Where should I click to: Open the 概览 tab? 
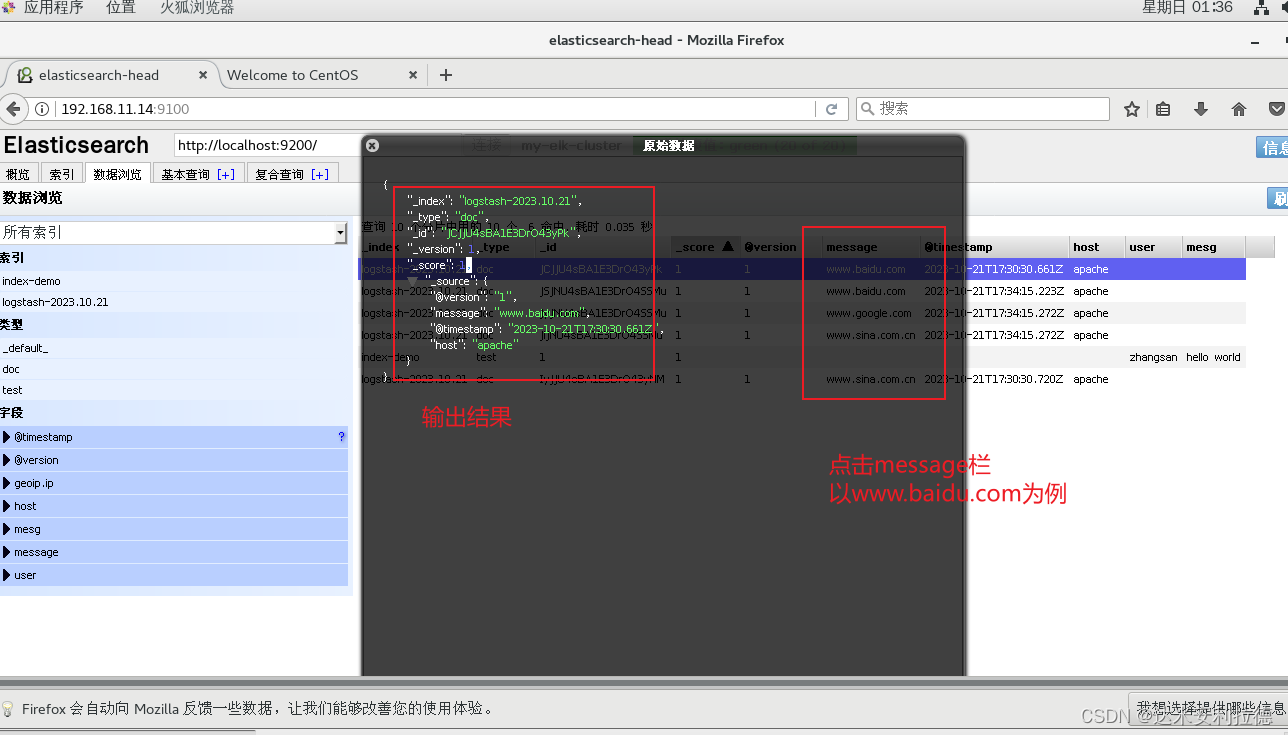(x=18, y=174)
